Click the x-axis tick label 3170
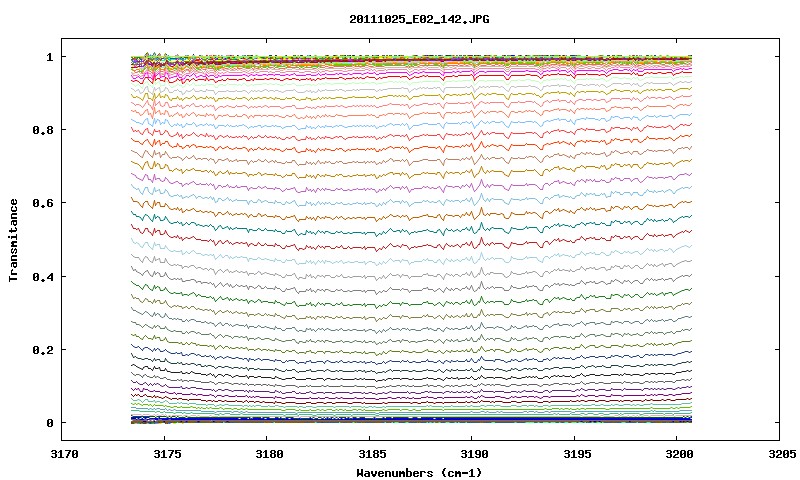Image resolution: width=800 pixels, height=480 pixels. [64, 454]
